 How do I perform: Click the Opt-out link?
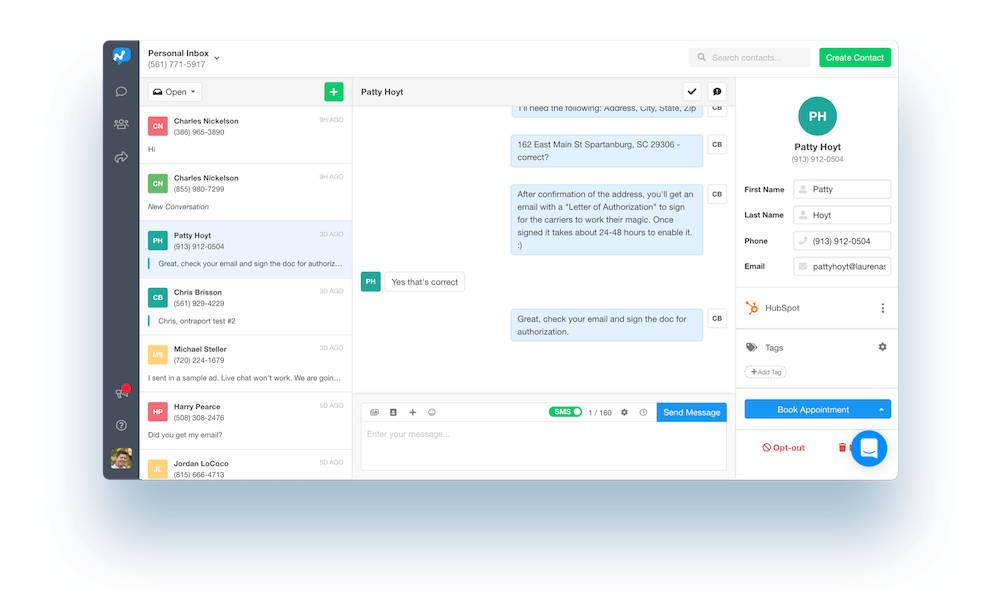[x=783, y=448]
